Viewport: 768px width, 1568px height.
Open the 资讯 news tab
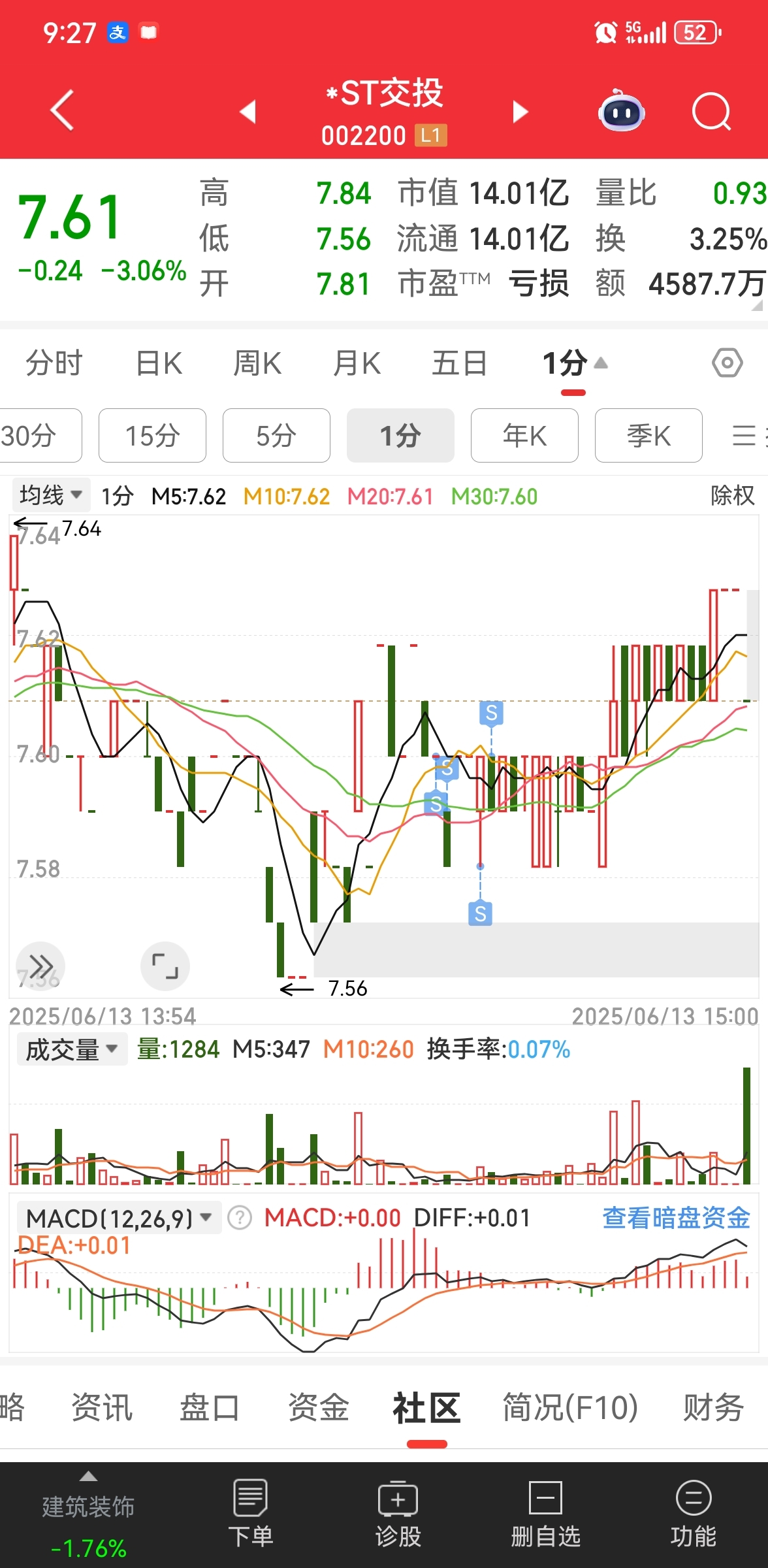pyautogui.click(x=102, y=1407)
